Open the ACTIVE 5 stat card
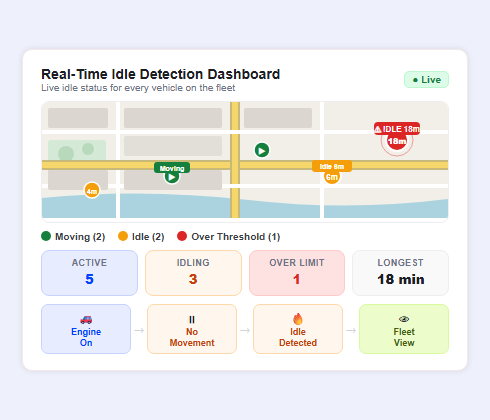 pyautogui.click(x=89, y=273)
